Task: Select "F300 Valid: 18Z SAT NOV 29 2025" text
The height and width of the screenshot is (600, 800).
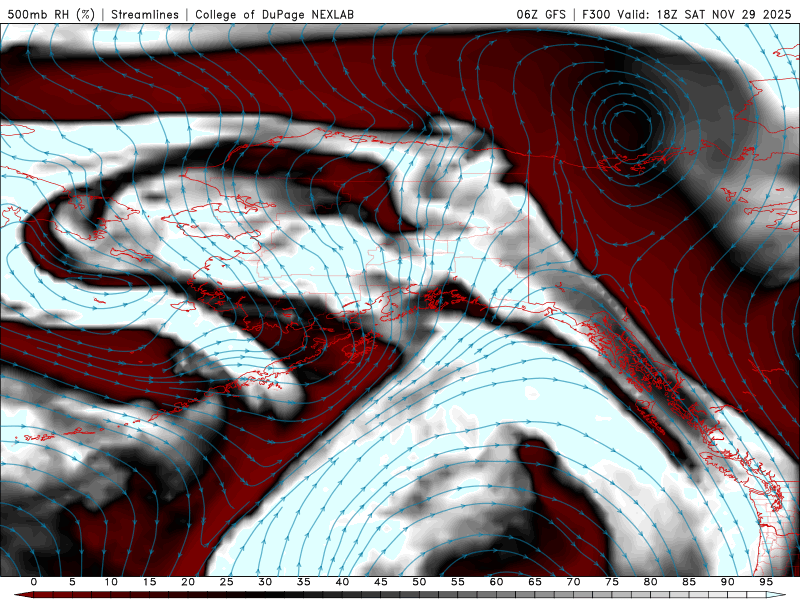Action: [687, 14]
